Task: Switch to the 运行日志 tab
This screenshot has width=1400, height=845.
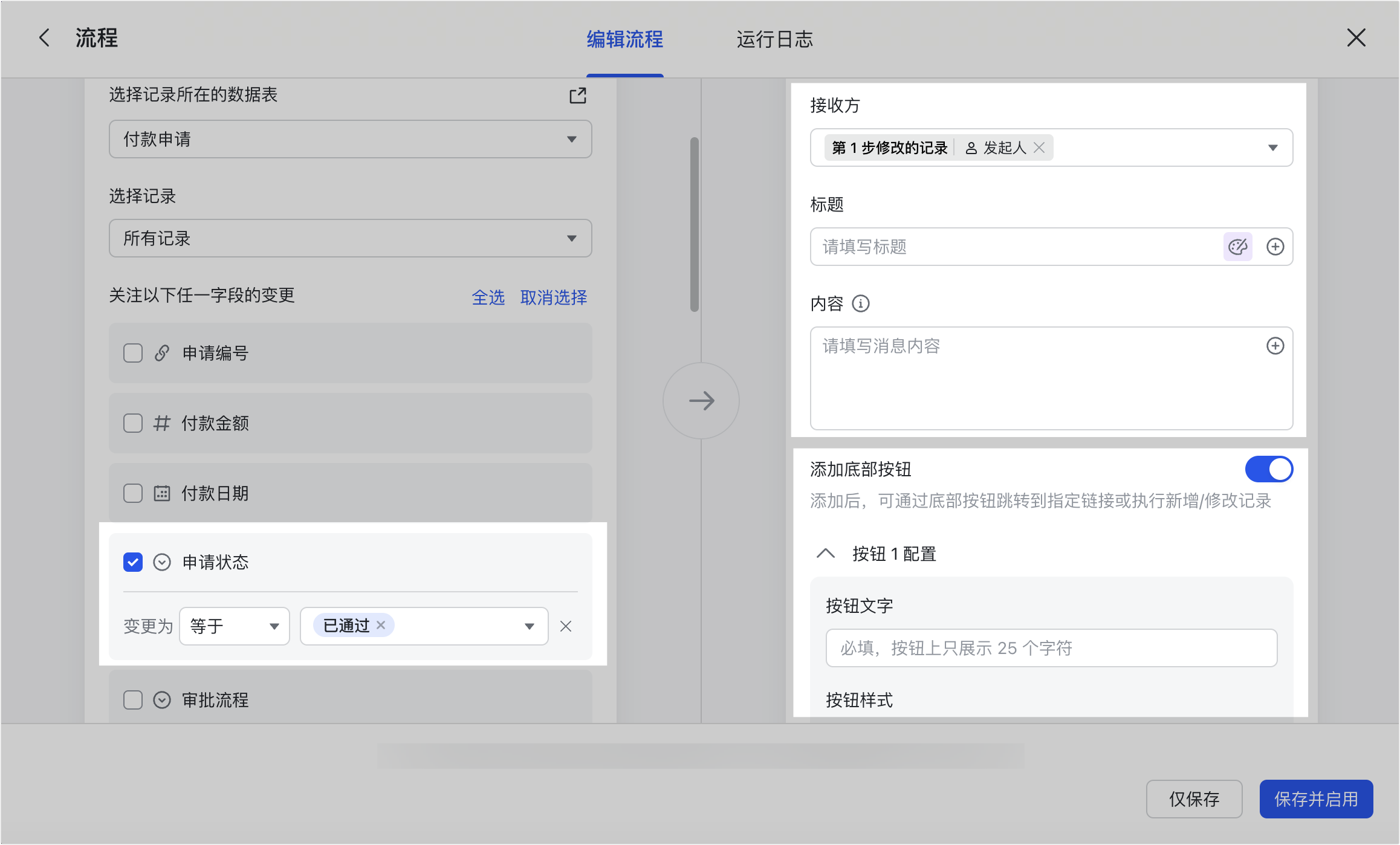Action: click(774, 39)
